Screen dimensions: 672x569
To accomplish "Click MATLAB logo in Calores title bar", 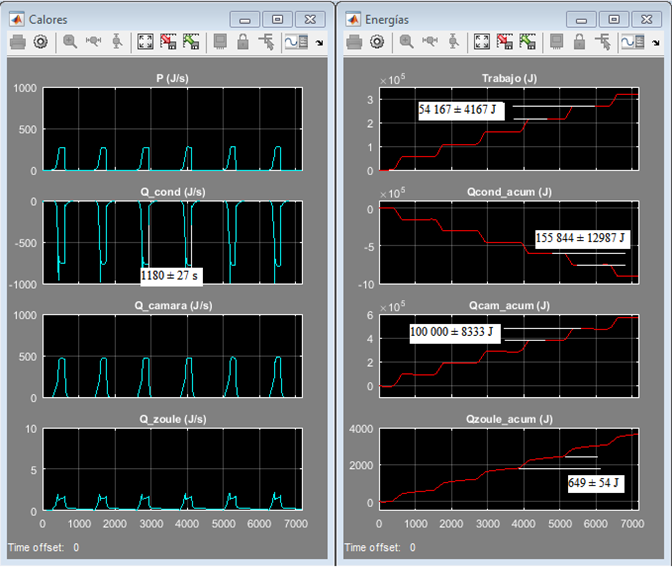I will [17, 19].
